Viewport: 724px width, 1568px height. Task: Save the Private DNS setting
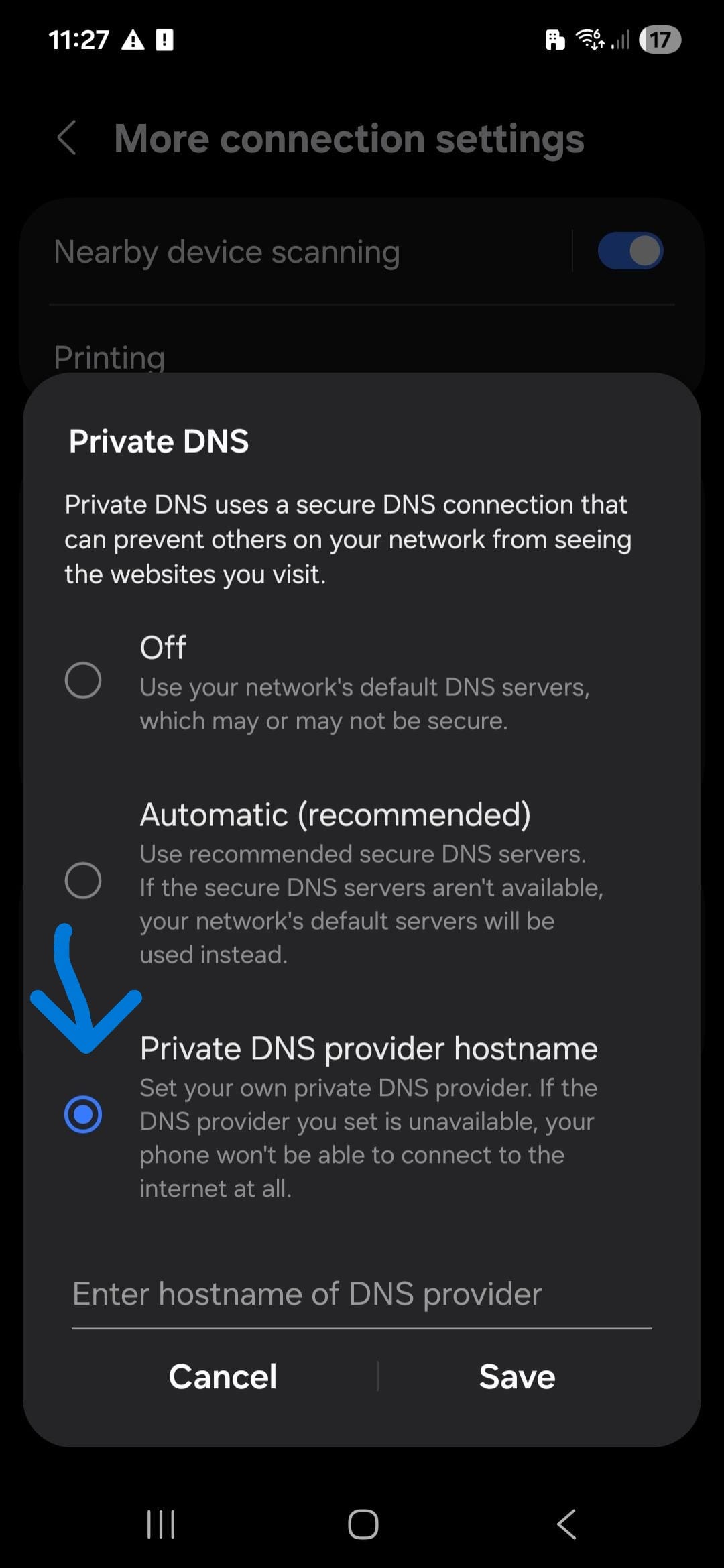(517, 1377)
